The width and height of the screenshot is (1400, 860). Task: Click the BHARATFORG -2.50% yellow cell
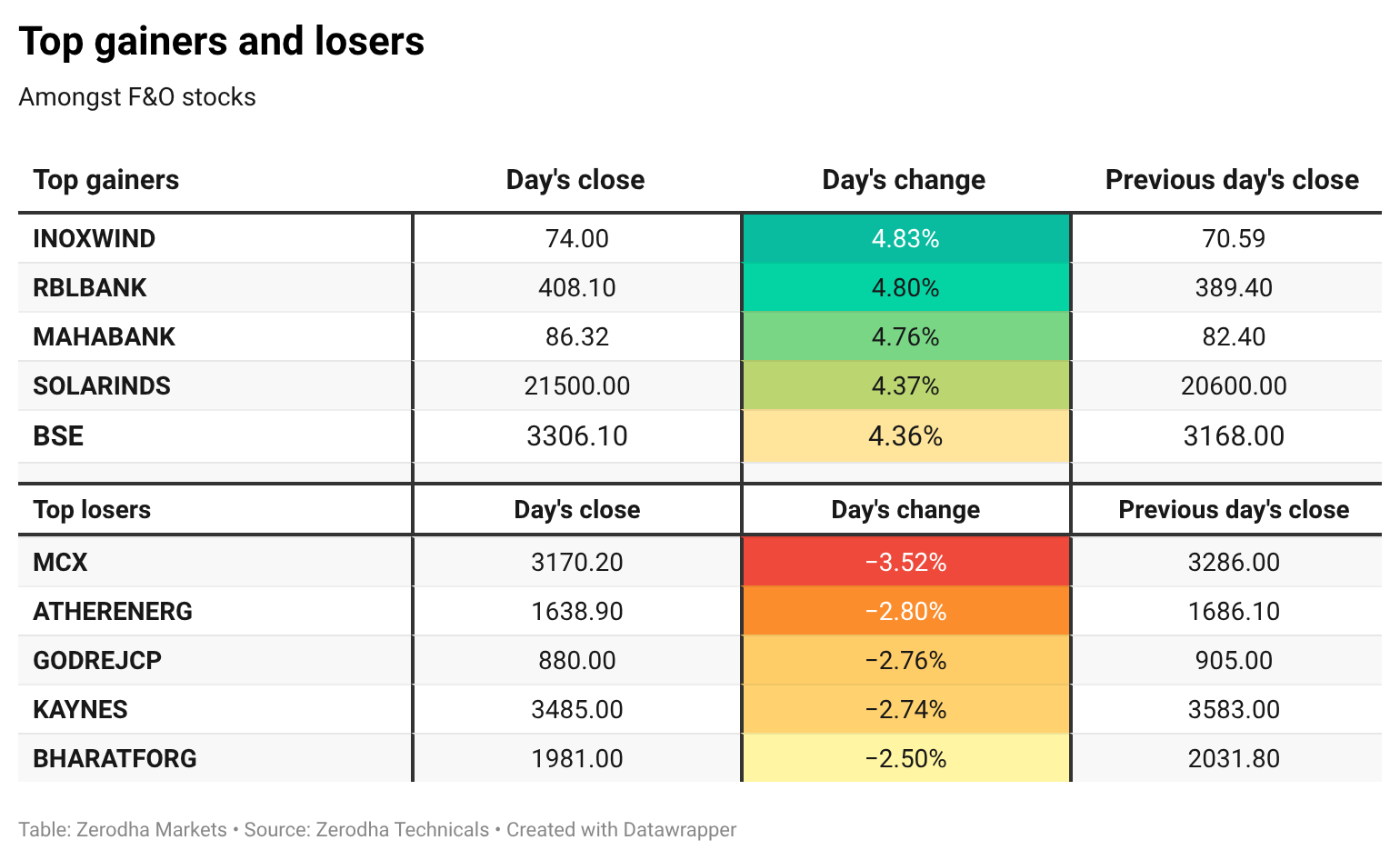coord(905,758)
